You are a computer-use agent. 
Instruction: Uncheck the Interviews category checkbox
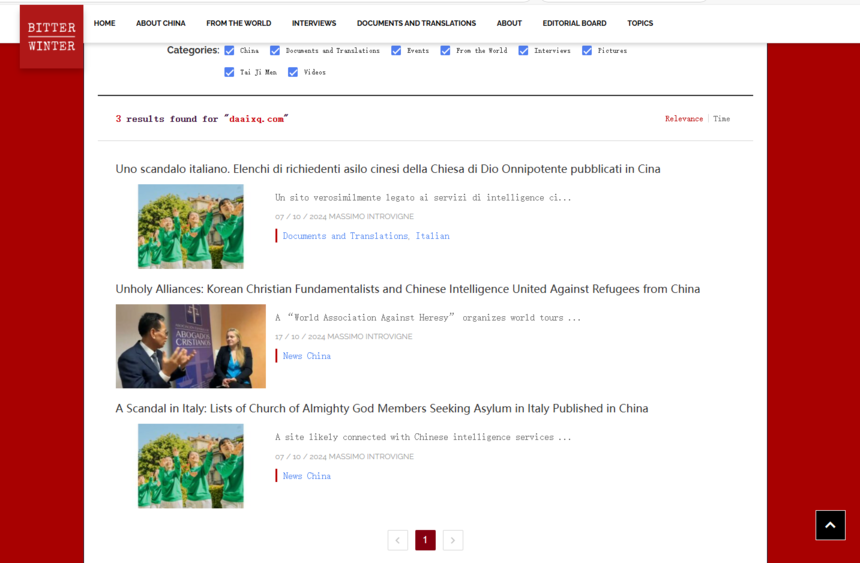click(x=523, y=50)
